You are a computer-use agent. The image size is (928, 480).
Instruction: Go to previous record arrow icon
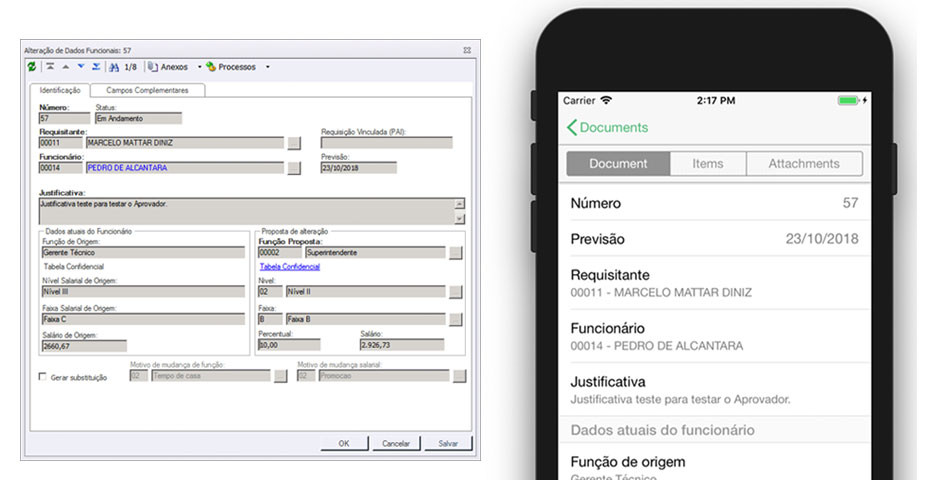click(x=66, y=67)
